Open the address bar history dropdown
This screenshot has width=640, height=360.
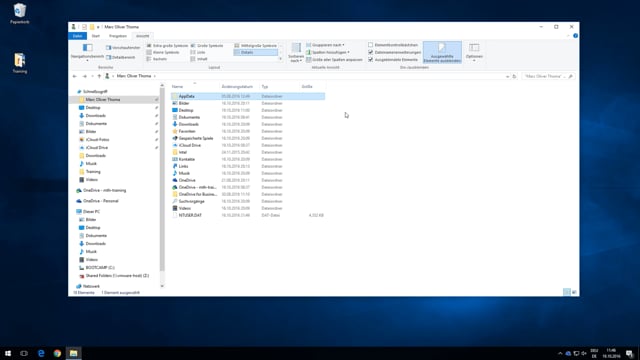[x=507, y=76]
